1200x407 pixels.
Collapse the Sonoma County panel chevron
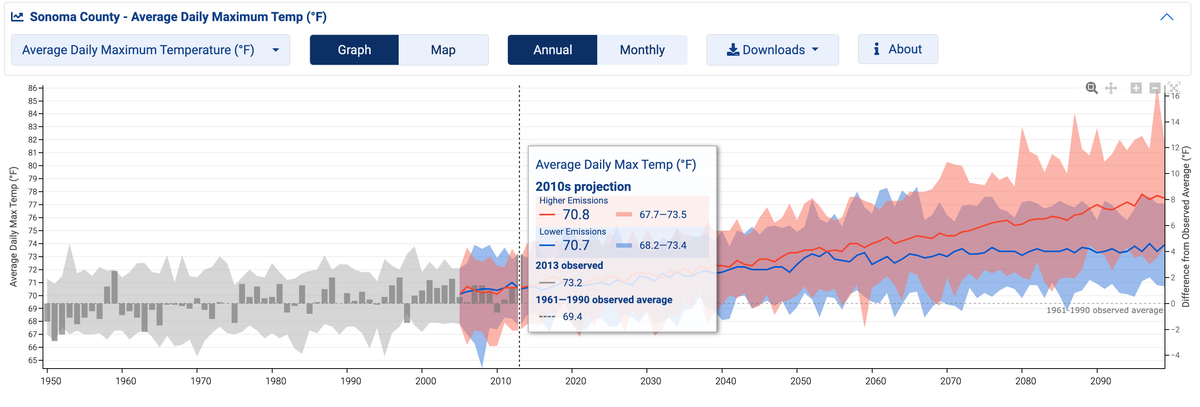click(1166, 17)
